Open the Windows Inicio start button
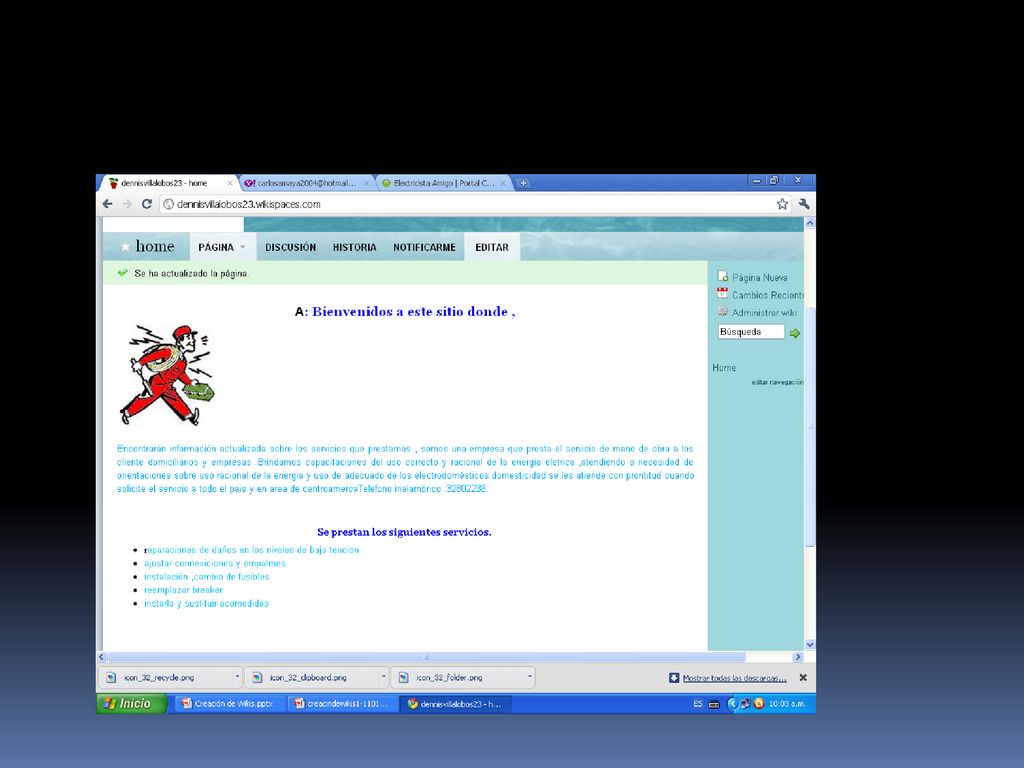1024x768 pixels. pyautogui.click(x=132, y=703)
